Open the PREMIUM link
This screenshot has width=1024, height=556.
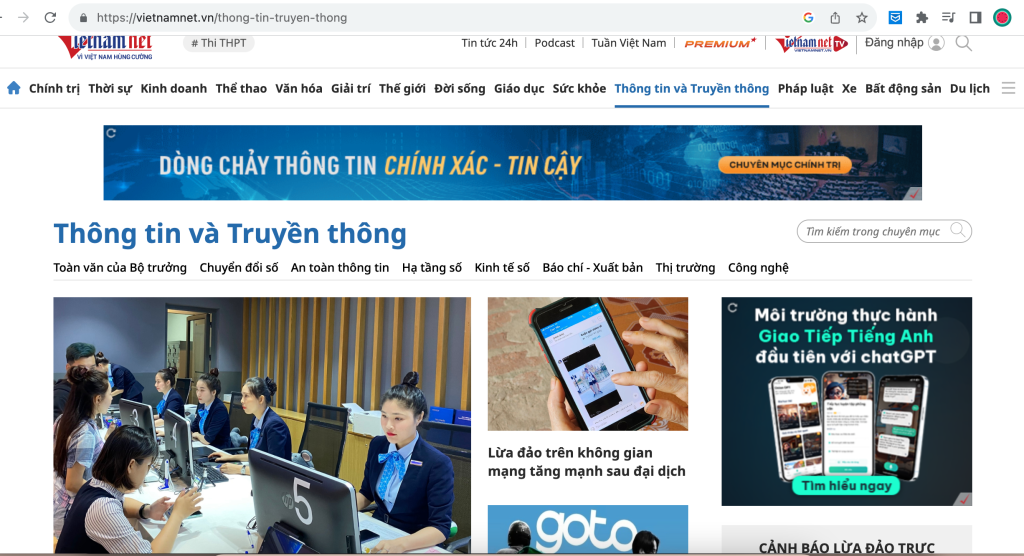(720, 43)
